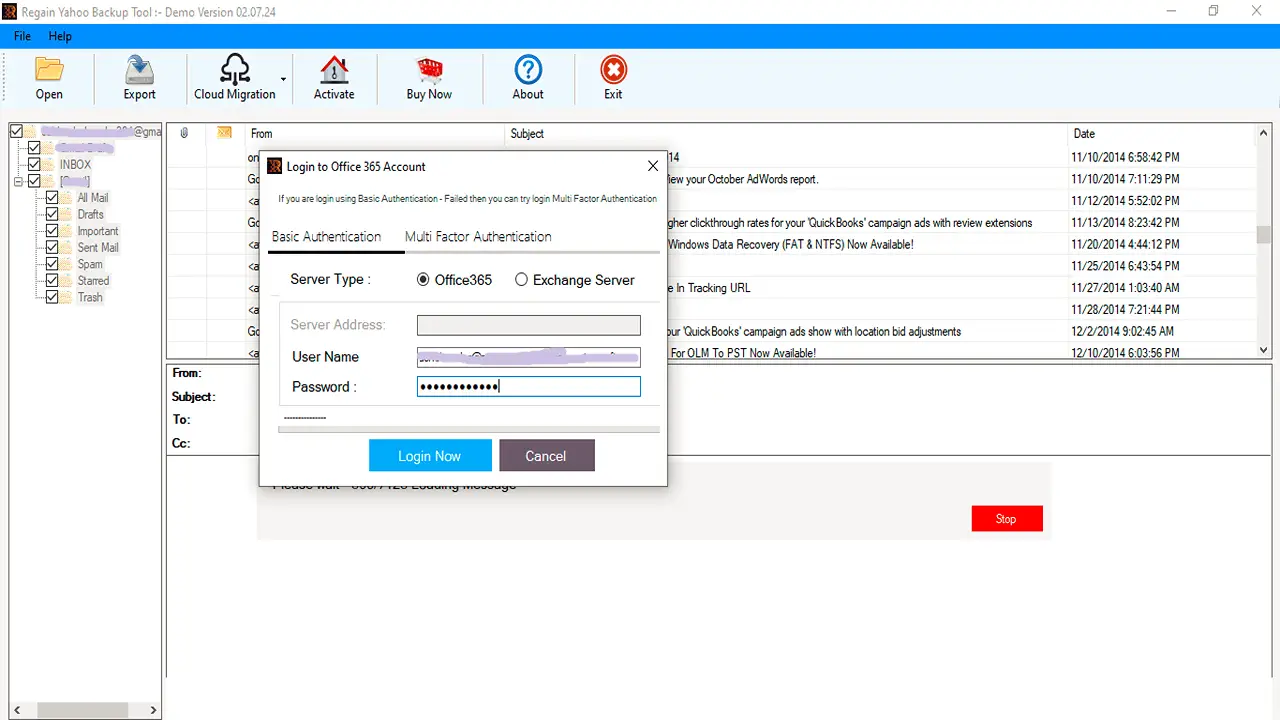This screenshot has width=1280, height=720.
Task: Click the login progress bar in the dialog
Action: coord(469,429)
